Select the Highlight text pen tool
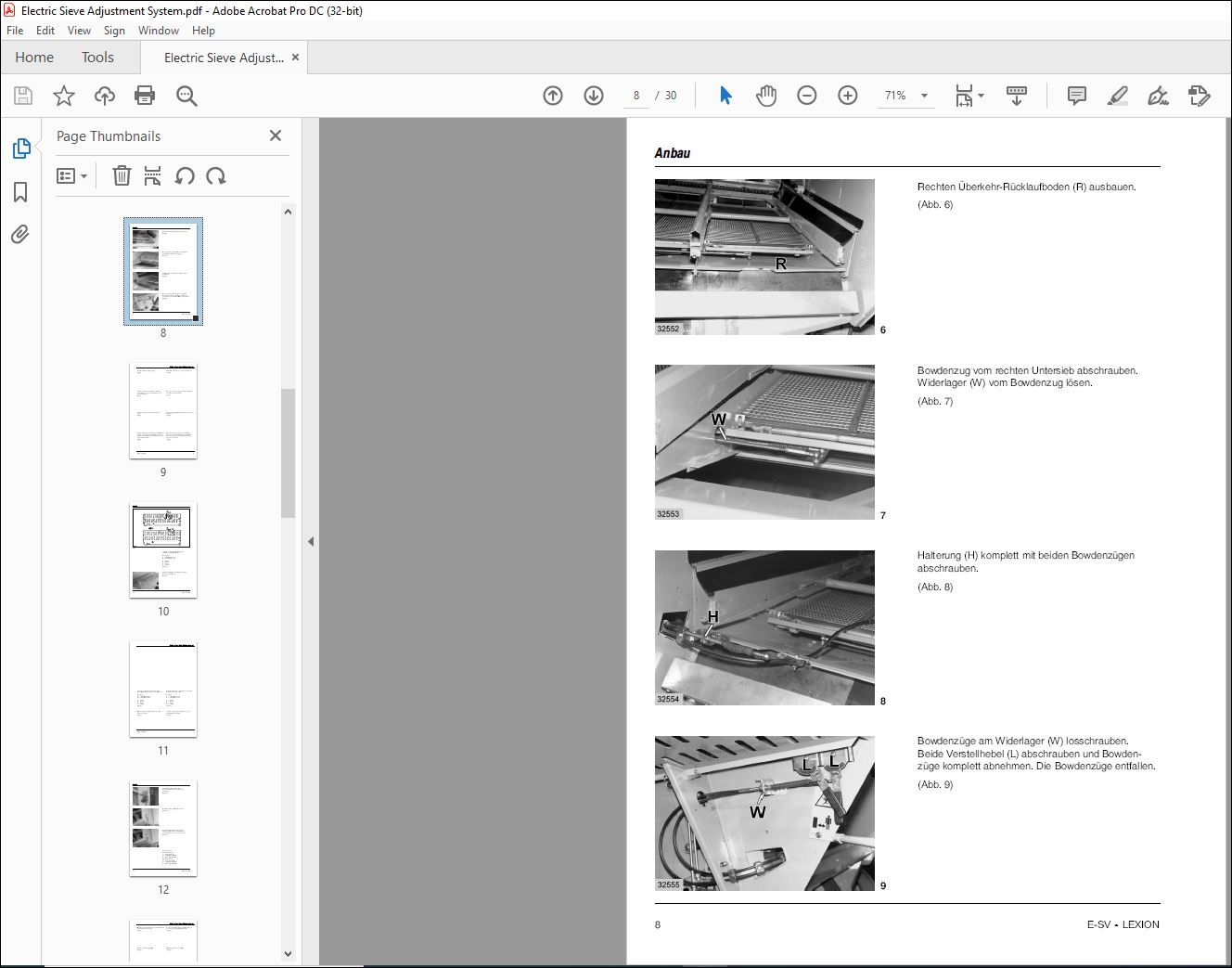This screenshot has height=968, width=1232. point(1118,96)
